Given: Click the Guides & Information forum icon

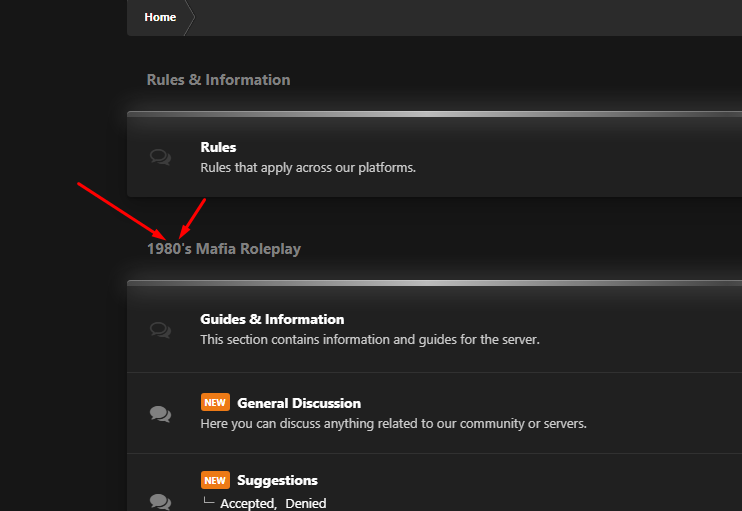Looking at the screenshot, I should [x=160, y=329].
